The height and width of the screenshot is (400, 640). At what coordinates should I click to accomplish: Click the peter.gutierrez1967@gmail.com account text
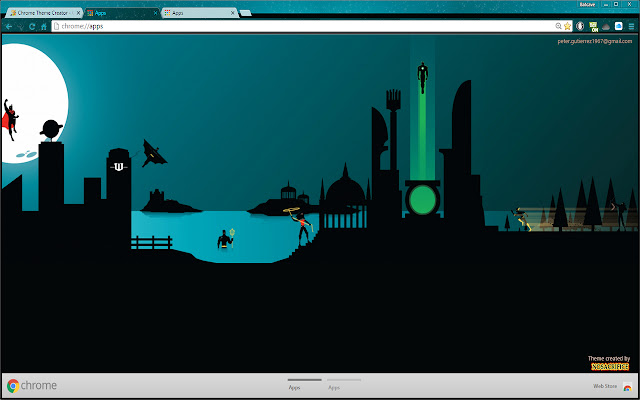tap(595, 41)
